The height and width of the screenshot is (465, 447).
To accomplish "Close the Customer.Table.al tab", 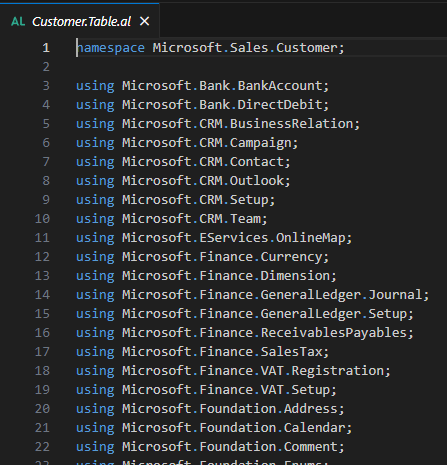I will (x=145, y=21).
